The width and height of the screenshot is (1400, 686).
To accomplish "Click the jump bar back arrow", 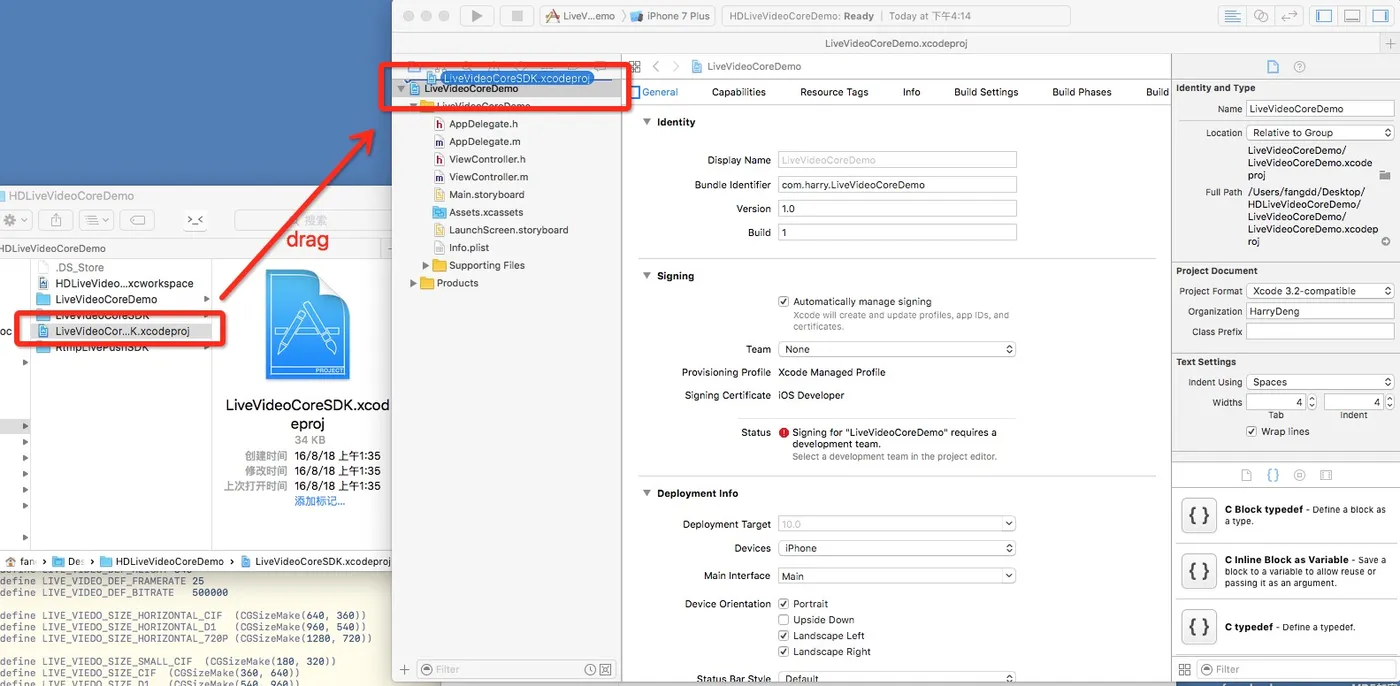I will click(656, 67).
